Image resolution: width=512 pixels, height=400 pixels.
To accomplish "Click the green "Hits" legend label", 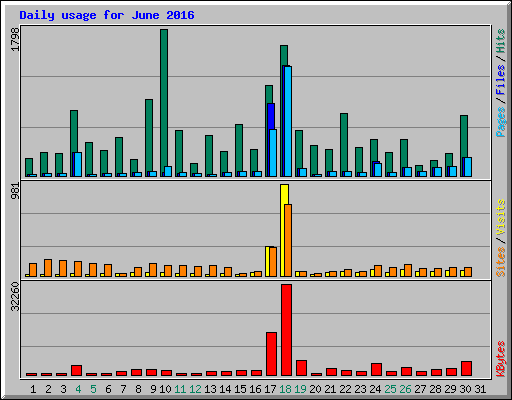I will [x=501, y=41].
